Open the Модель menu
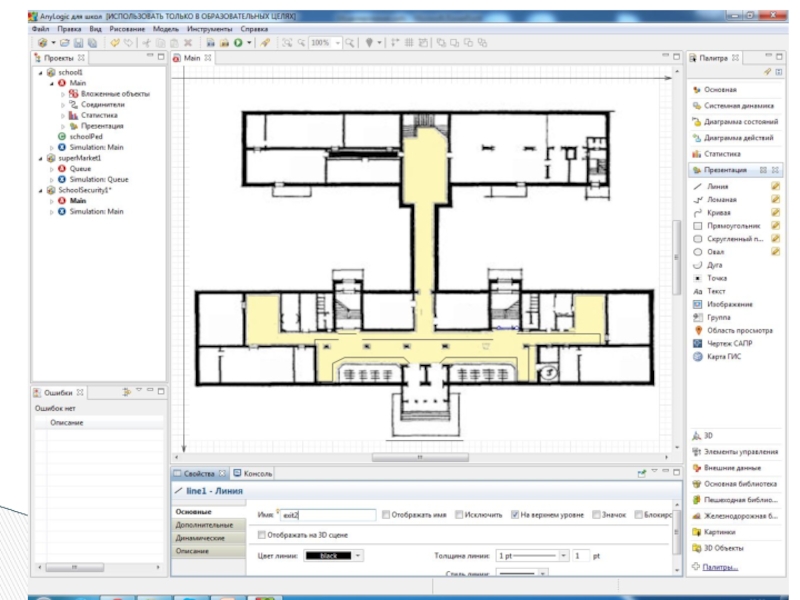Screen dimensions: 800x600 [166, 30]
